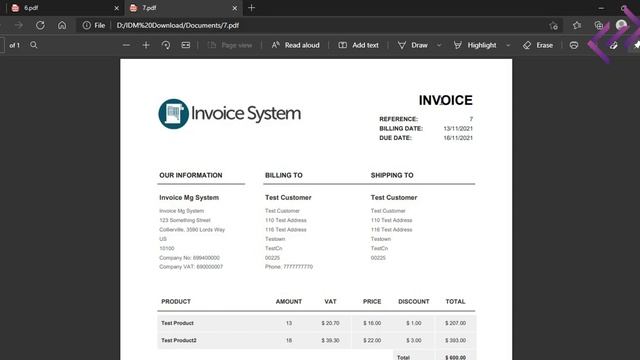Click the Invoice Mg System name

pos(189,198)
